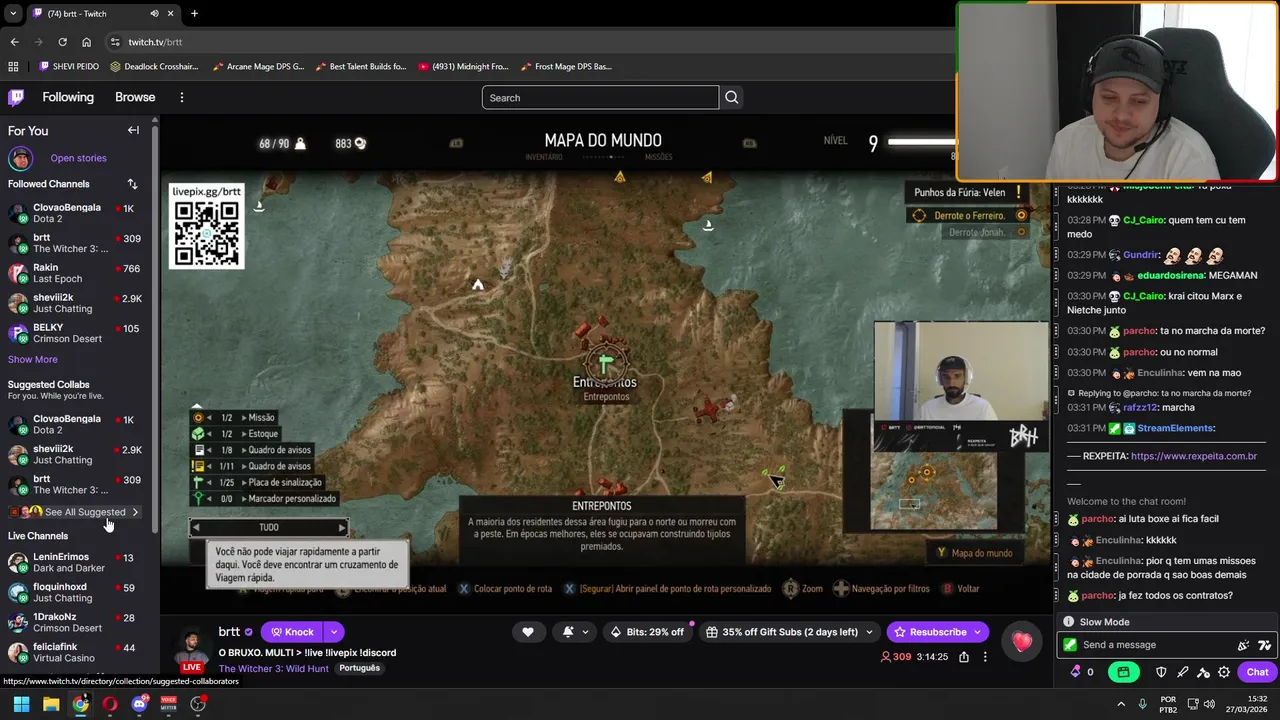Open the notification bell settings
The image size is (1280, 720).
tap(575, 632)
